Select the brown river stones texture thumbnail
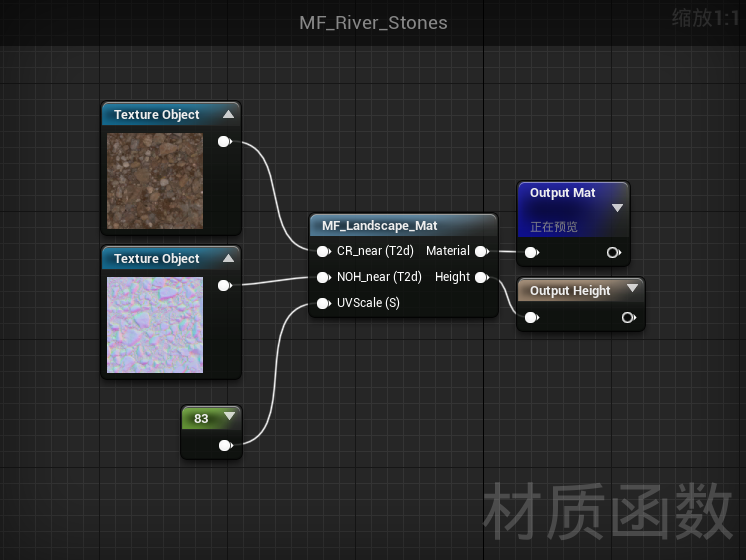Viewport: 746px width, 560px height. (x=155, y=181)
